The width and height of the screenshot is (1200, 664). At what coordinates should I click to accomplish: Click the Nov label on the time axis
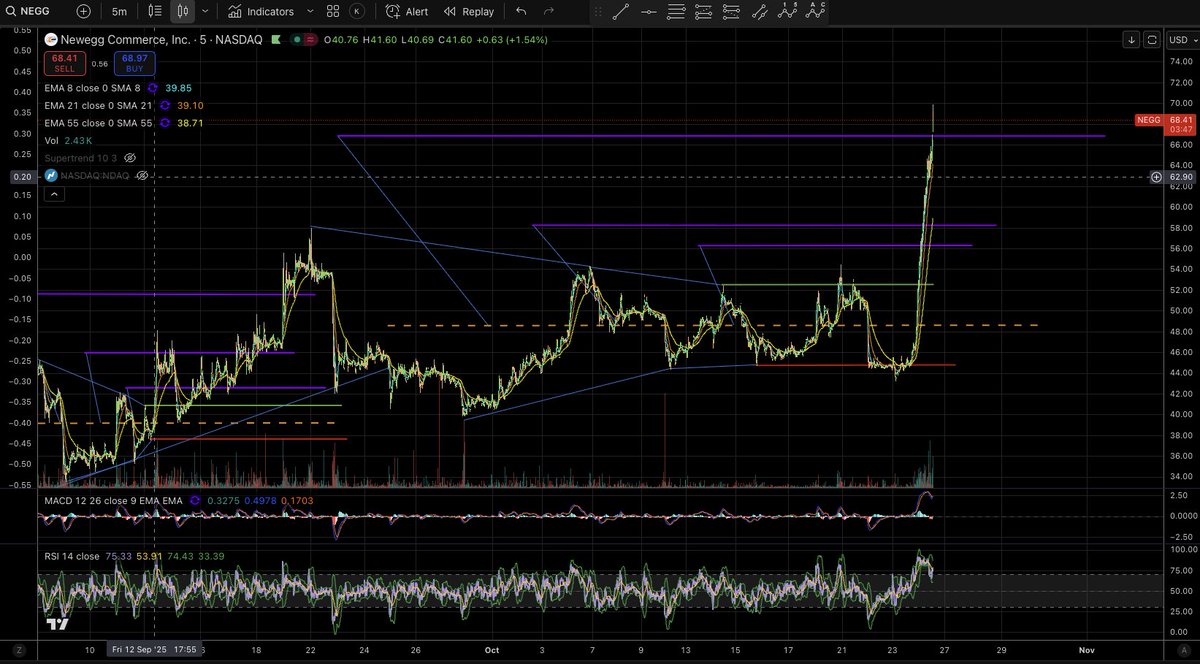pos(1085,648)
